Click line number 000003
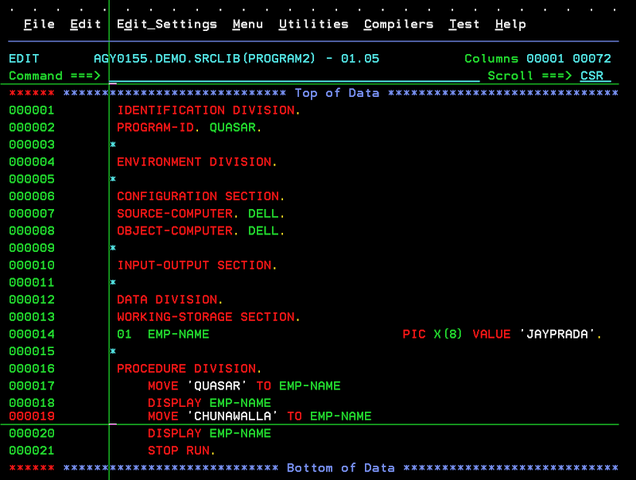 pos(32,145)
